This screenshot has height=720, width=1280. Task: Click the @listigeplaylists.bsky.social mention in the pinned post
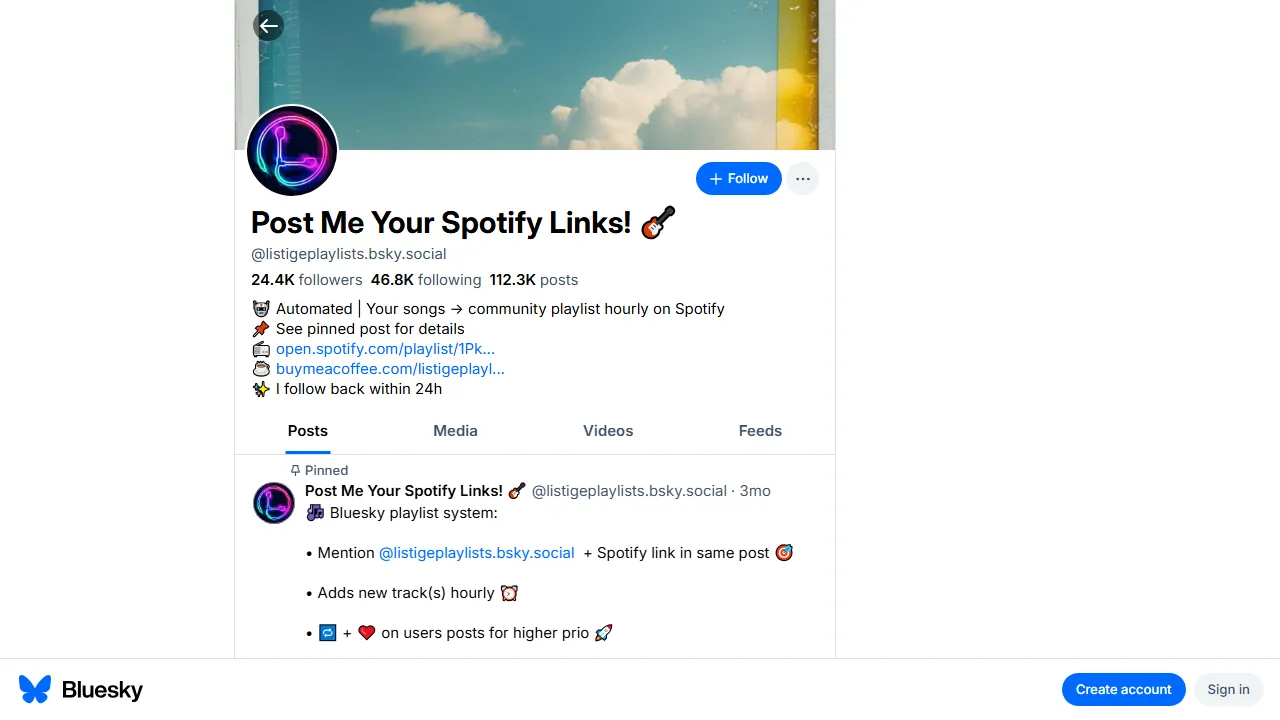pos(476,553)
